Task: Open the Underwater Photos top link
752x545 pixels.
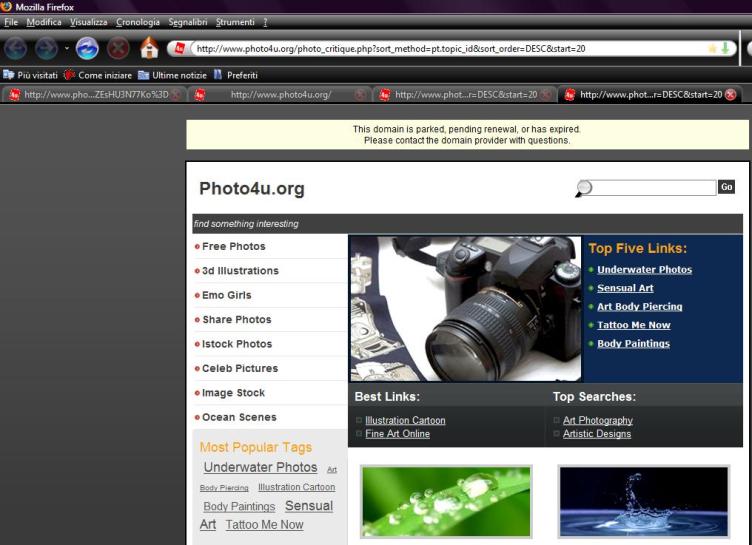Action: pyautogui.click(x=644, y=270)
